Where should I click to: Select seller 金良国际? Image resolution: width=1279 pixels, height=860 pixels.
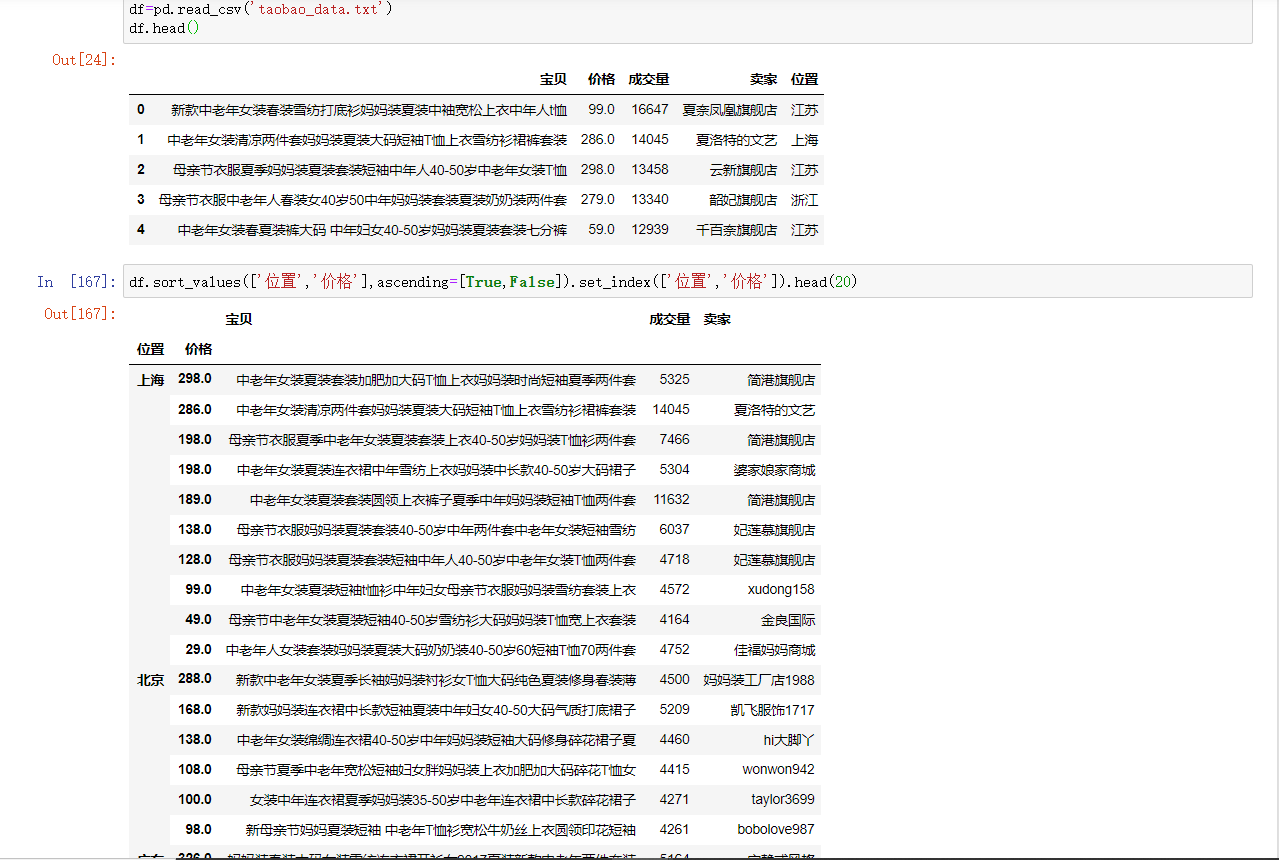[788, 620]
